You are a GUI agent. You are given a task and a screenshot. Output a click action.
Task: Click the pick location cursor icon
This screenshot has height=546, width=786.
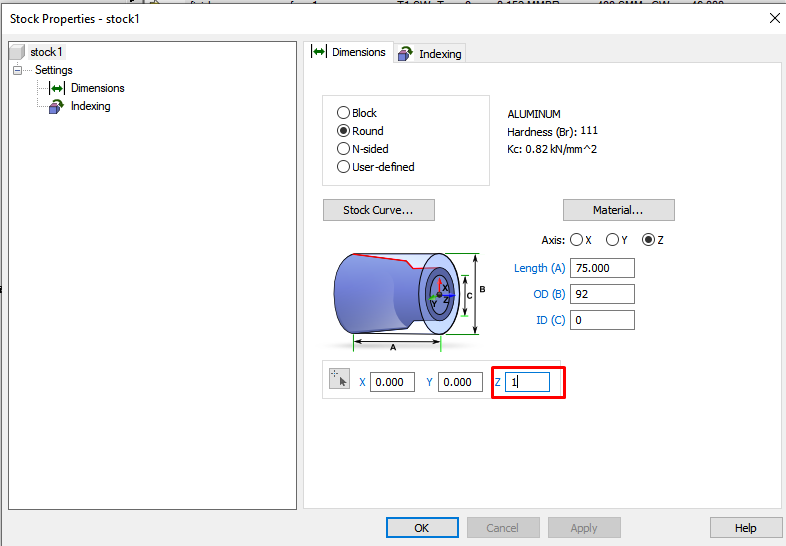point(339,379)
